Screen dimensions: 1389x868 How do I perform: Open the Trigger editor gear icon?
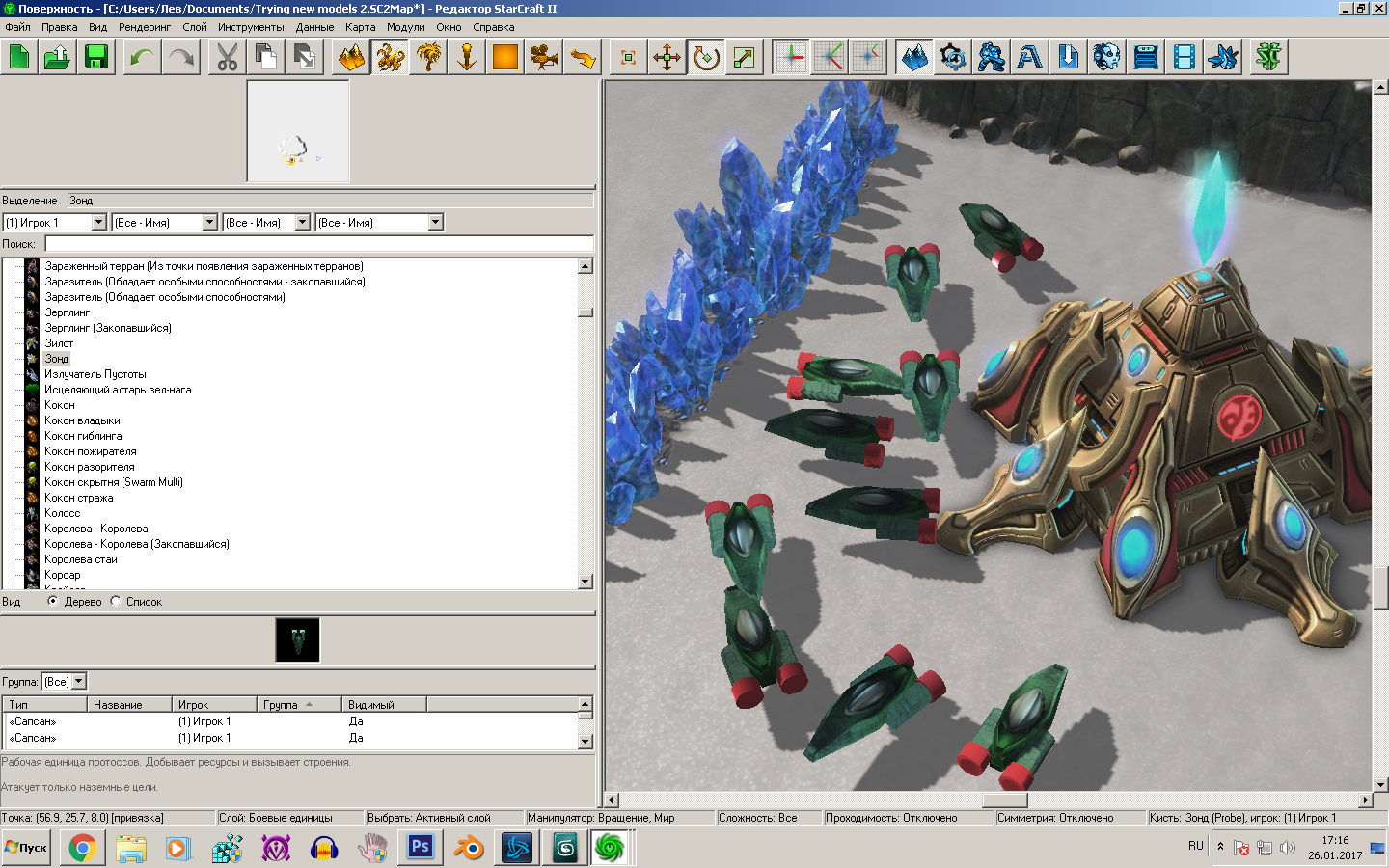coord(953,57)
